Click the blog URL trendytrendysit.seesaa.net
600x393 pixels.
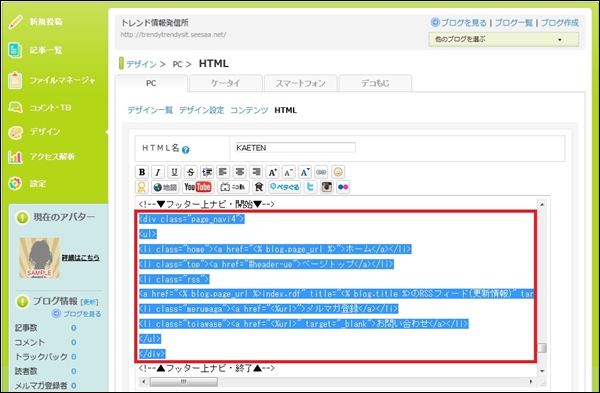173,34
